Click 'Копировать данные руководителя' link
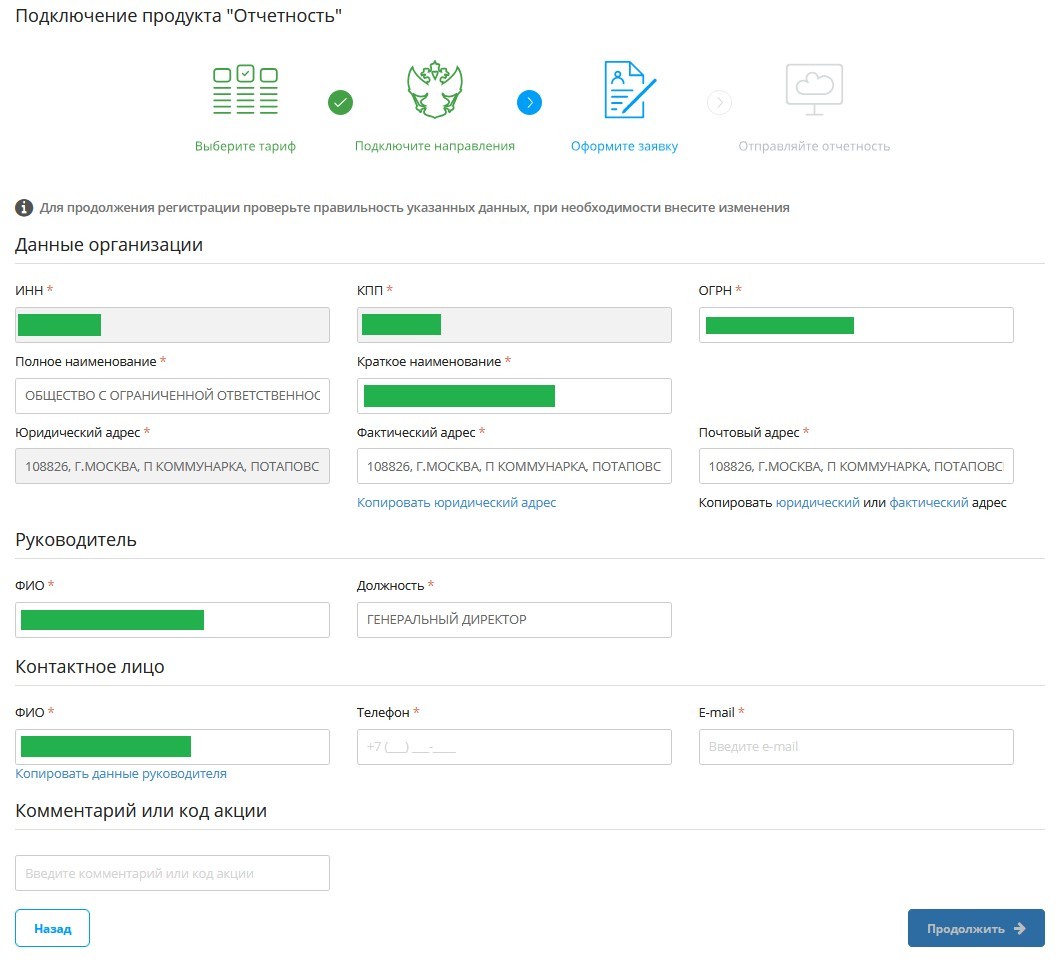This screenshot has height=963, width=1062. pyautogui.click(x=121, y=774)
